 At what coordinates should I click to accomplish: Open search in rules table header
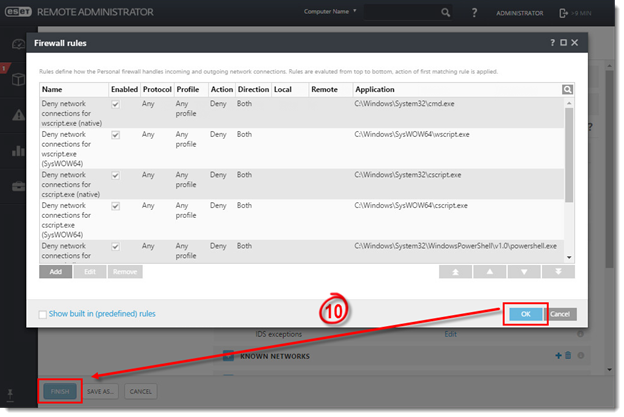(567, 90)
